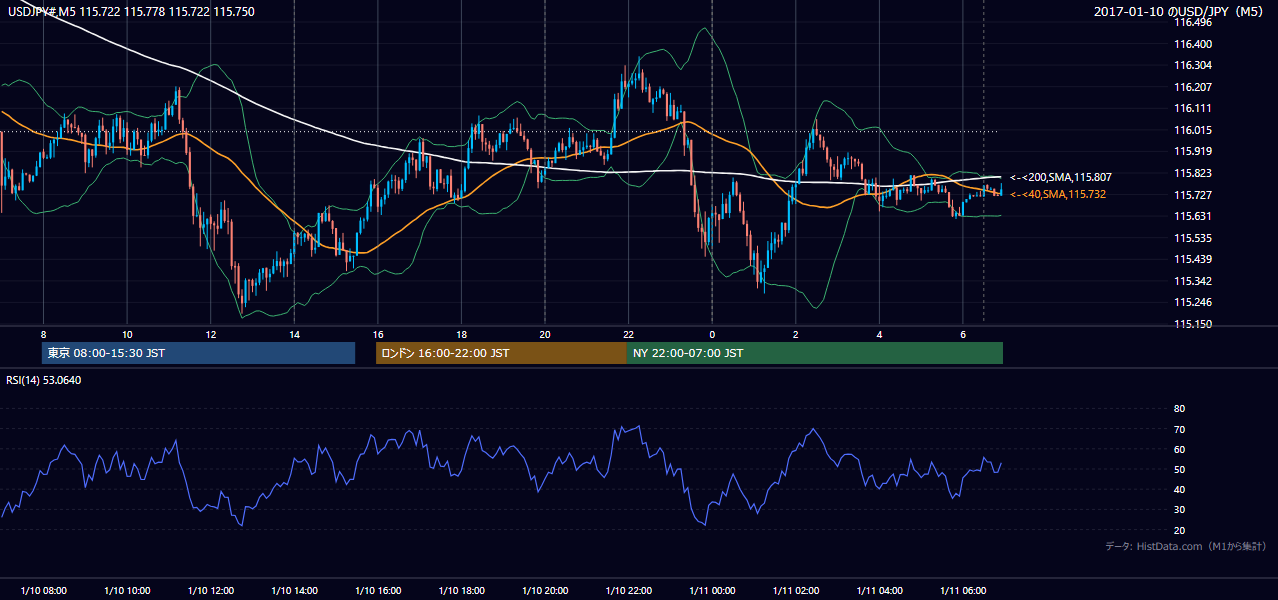The width and height of the screenshot is (1278, 600).
Task: Click hour label 10 on the price chart axis
Action: 127,334
